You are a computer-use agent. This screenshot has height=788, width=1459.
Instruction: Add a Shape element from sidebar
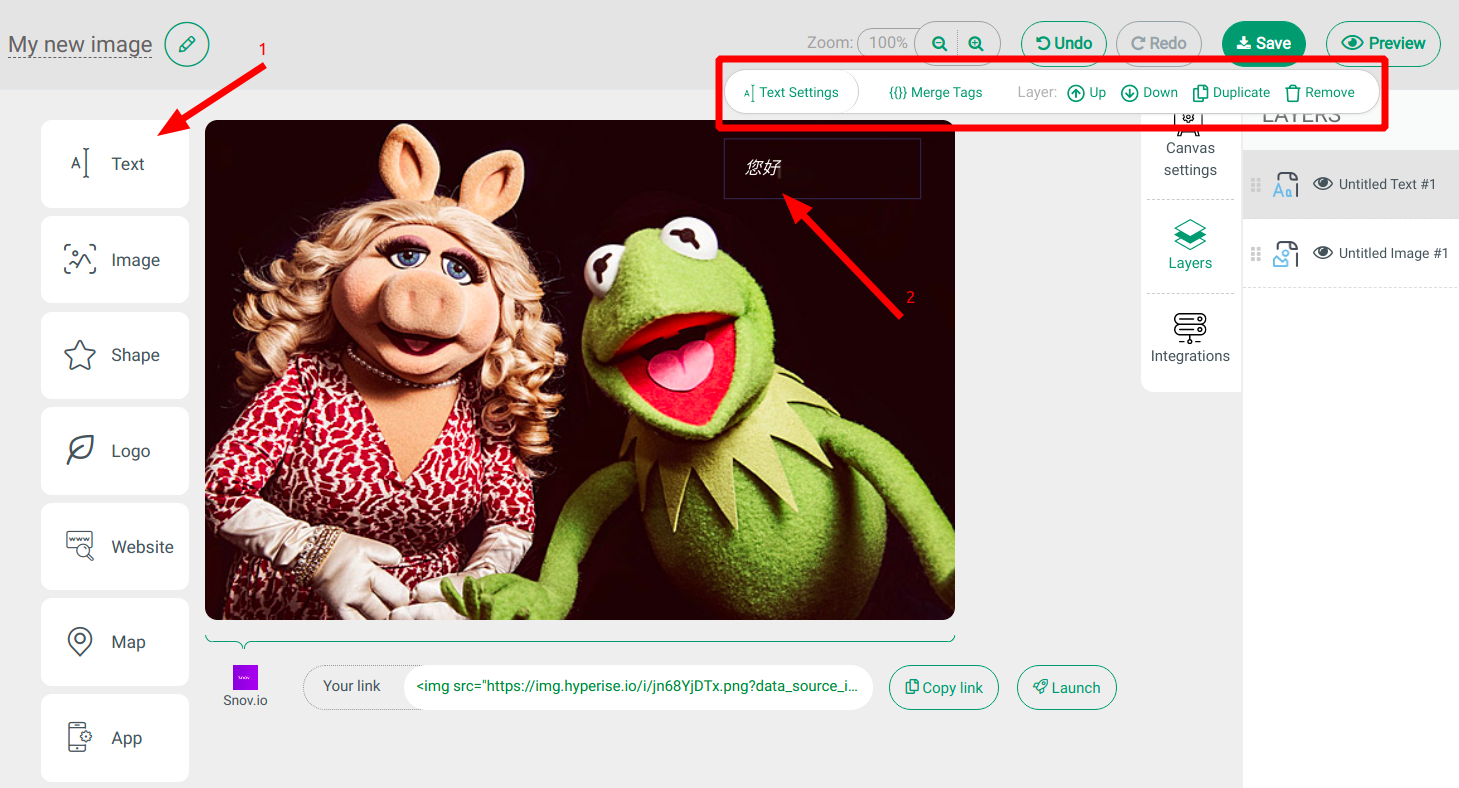click(115, 355)
